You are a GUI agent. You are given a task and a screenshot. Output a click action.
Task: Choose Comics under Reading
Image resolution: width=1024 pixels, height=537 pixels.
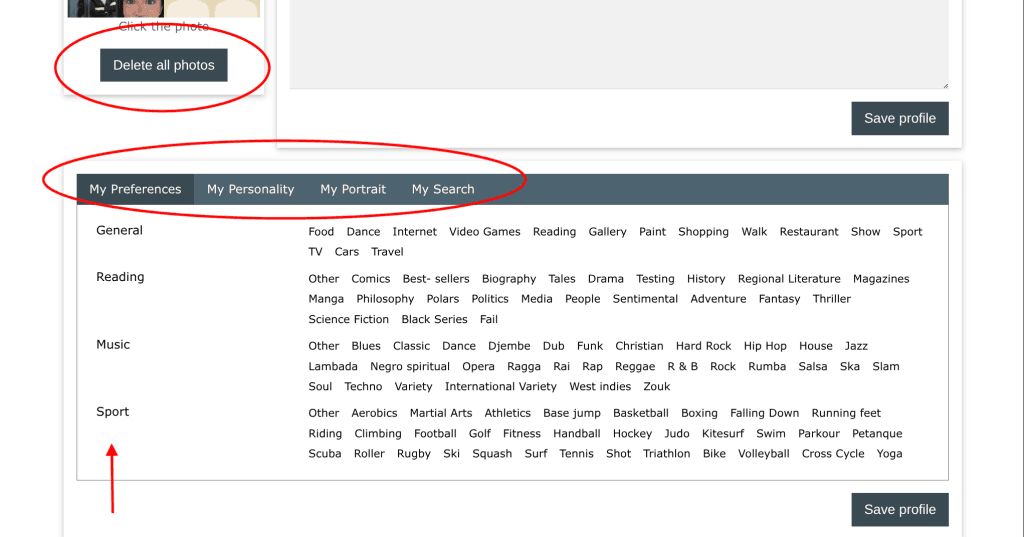(371, 279)
